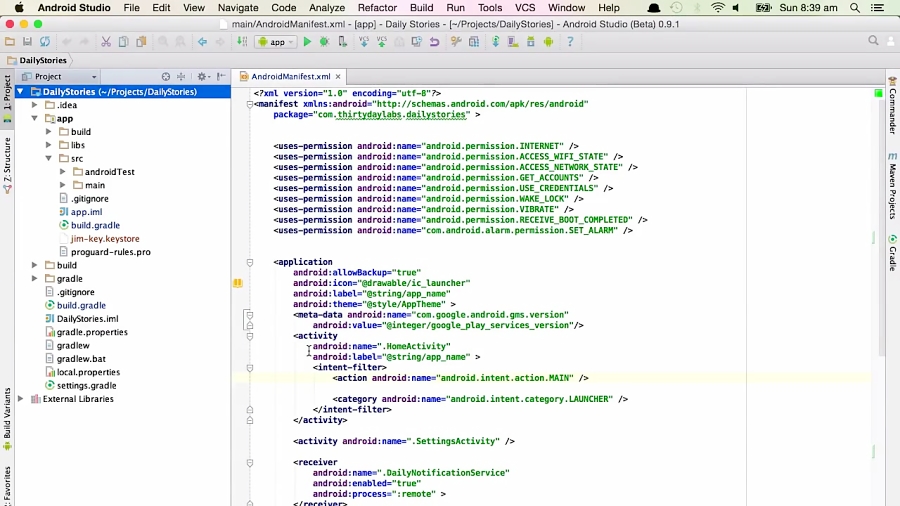Open Settings wrench icon in toolbar
Viewport: 900px width, 506px height.
point(456,42)
